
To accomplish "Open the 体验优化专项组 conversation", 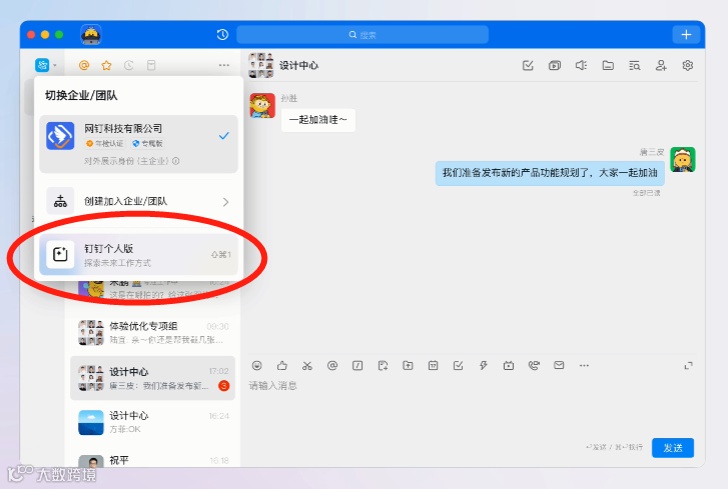I will (153, 333).
